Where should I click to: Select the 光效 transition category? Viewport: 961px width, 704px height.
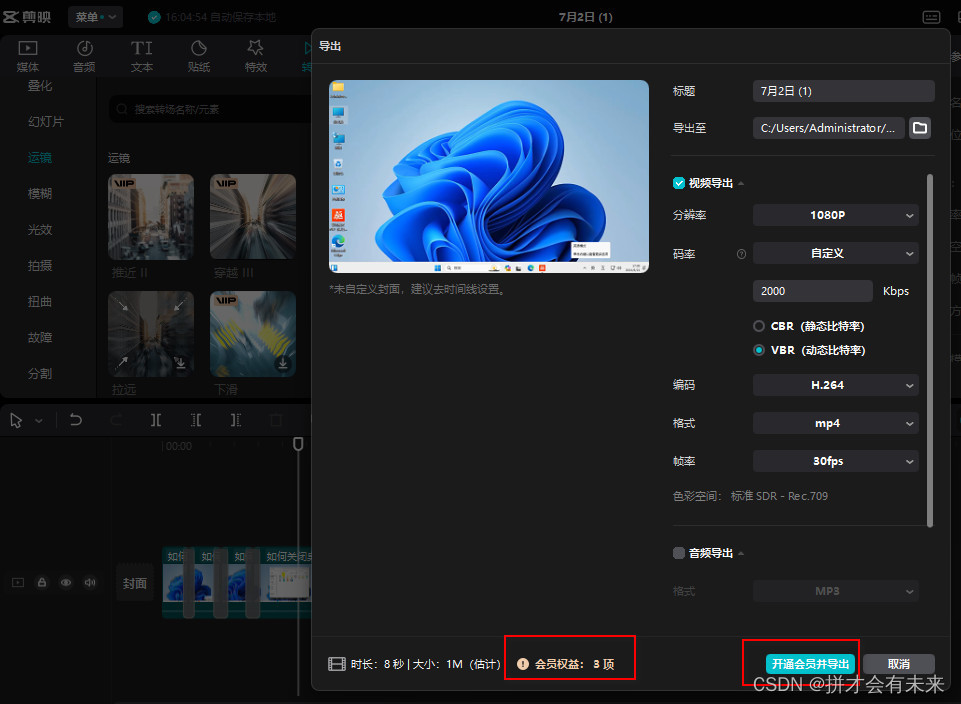[40, 230]
